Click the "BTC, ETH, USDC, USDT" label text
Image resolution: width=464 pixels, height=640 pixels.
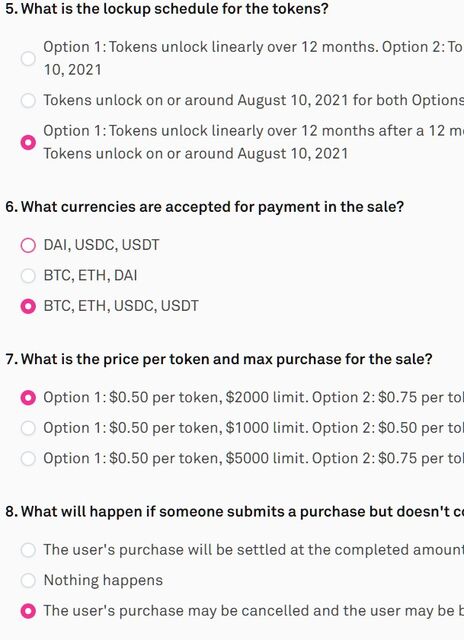[121, 306]
